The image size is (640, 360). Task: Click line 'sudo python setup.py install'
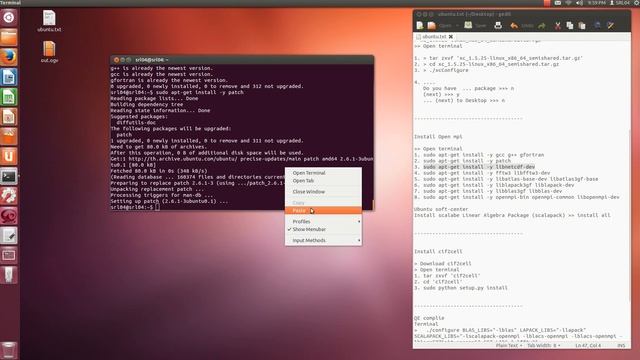coord(465,288)
